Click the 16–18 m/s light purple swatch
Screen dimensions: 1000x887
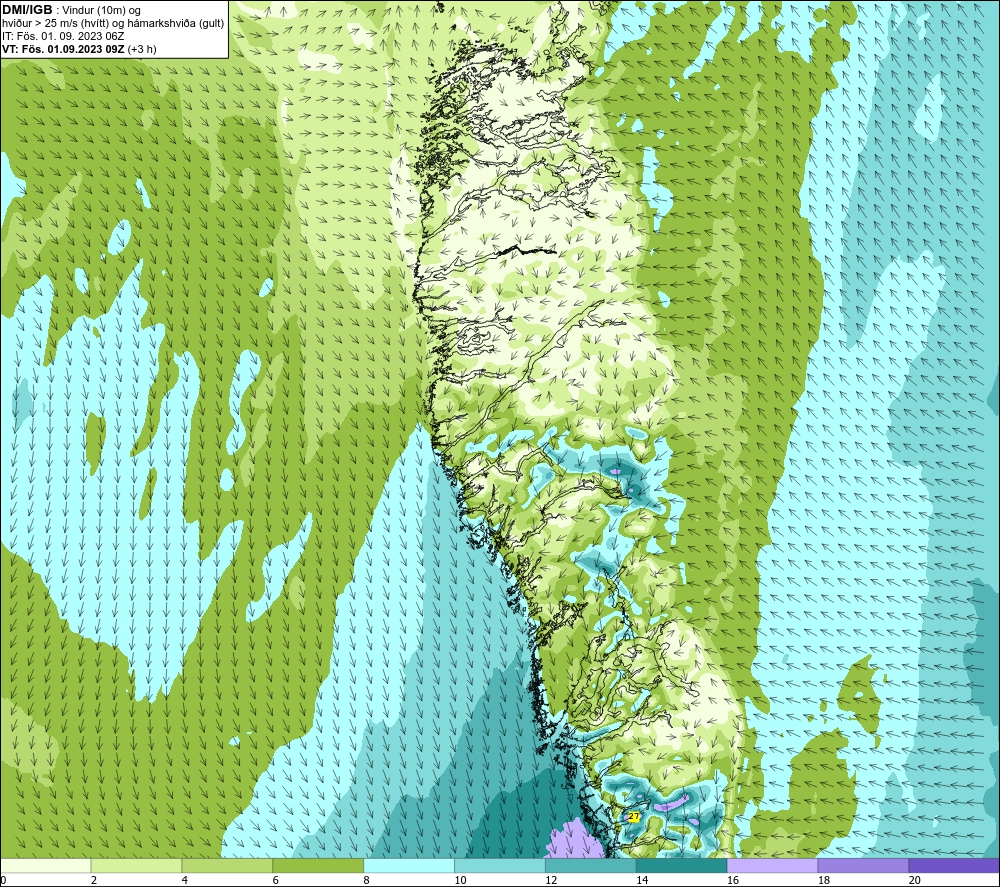click(x=772, y=865)
